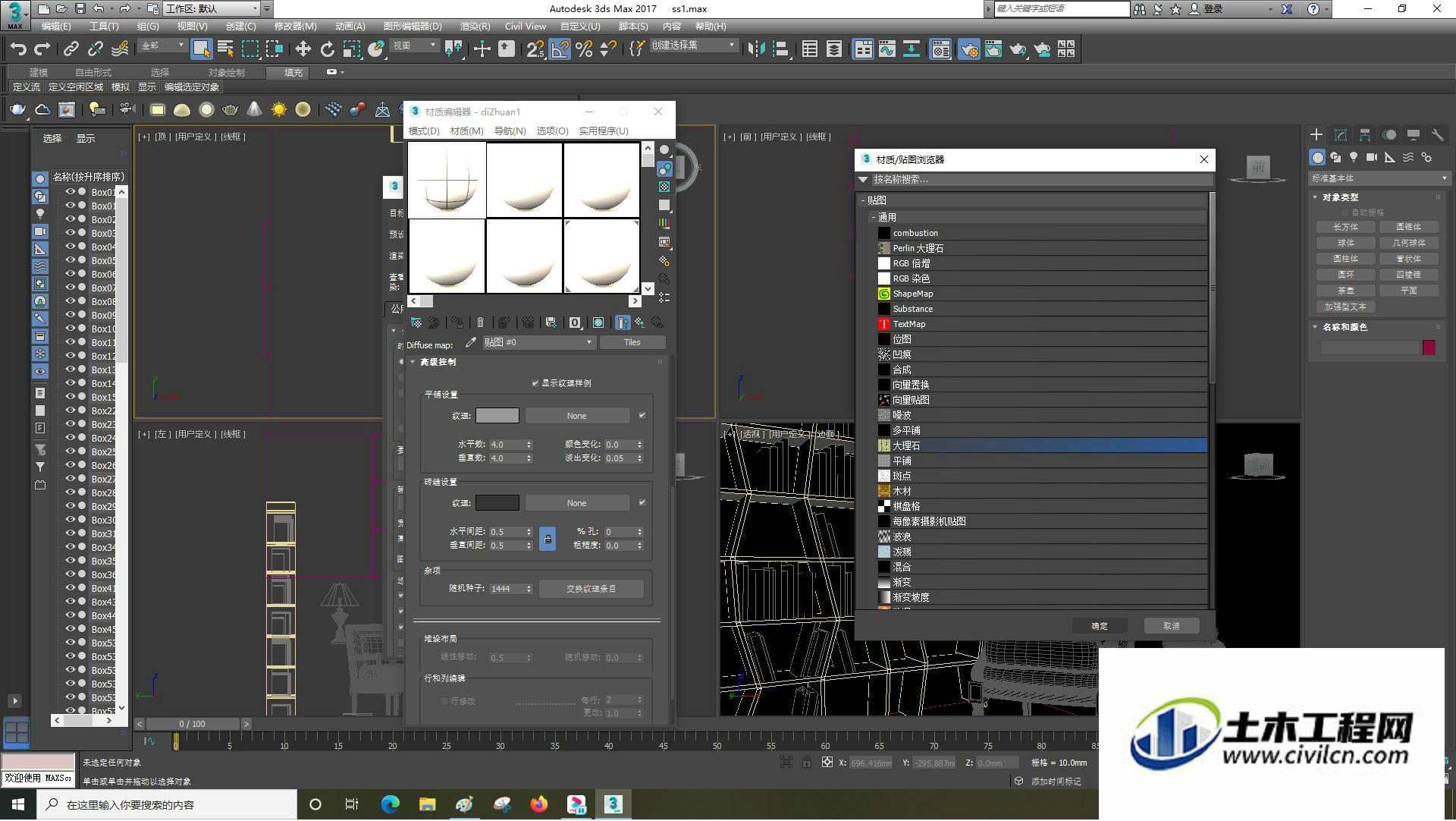Click the teapot Render Production icon
Viewport: 1456px width, 821px height.
1017,49
